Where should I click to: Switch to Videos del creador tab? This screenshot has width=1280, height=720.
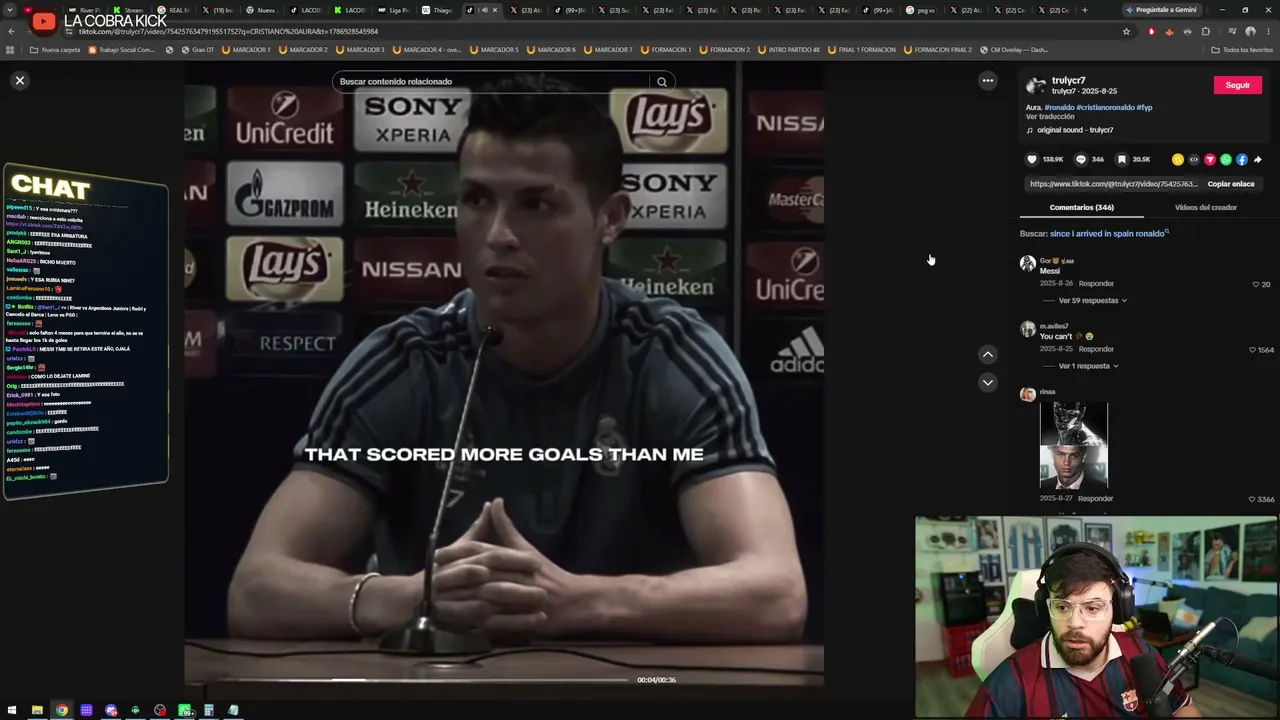[1206, 207]
